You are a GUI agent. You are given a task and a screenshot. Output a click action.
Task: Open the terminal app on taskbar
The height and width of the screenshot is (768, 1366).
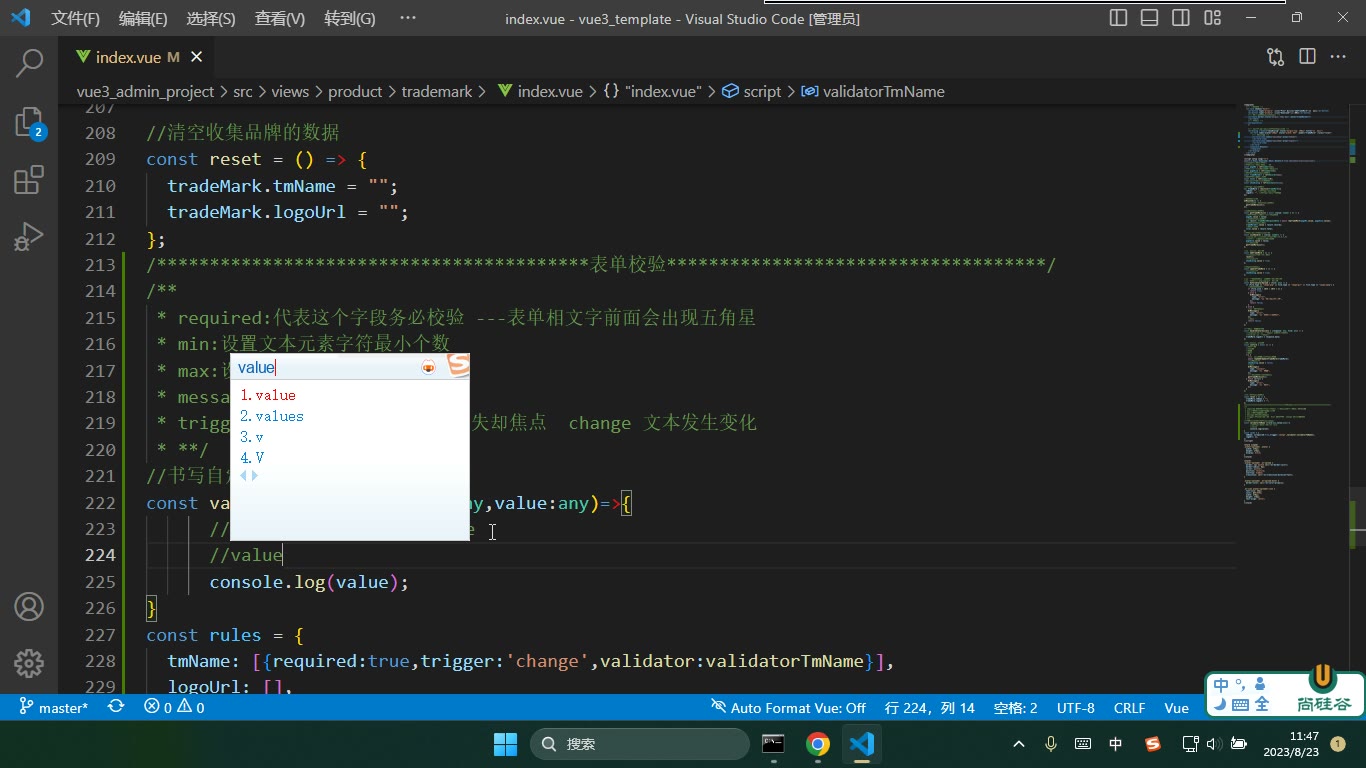[x=773, y=744]
